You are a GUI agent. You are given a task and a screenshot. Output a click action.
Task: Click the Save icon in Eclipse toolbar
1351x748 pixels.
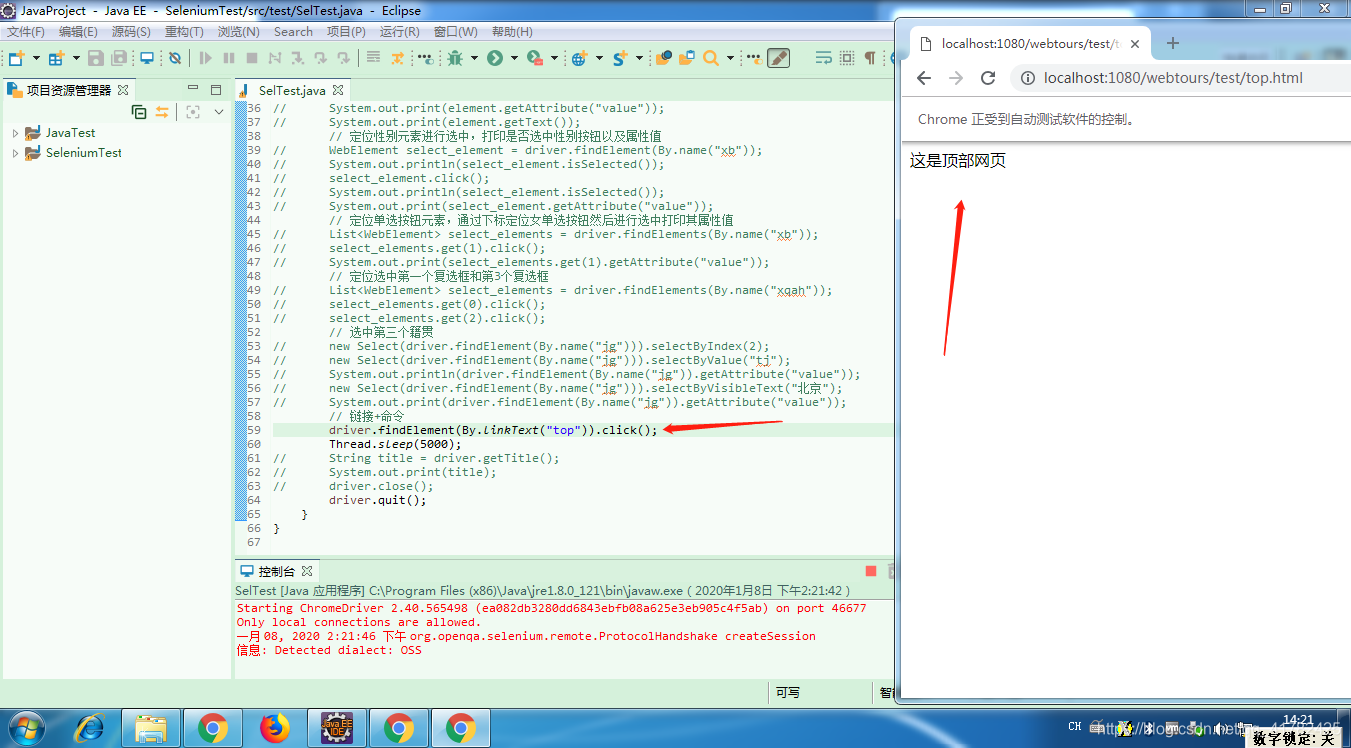point(95,58)
